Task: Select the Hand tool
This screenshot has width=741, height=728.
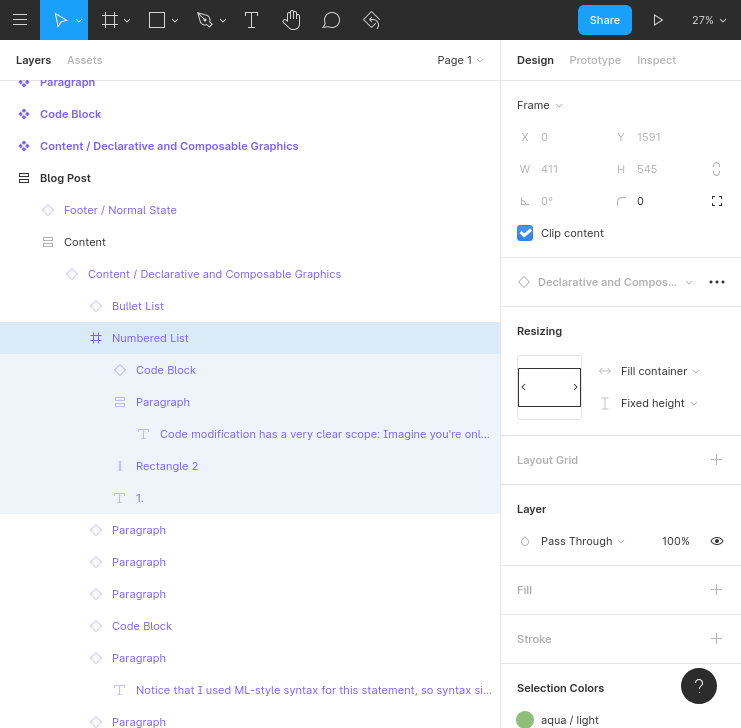Action: (x=292, y=20)
